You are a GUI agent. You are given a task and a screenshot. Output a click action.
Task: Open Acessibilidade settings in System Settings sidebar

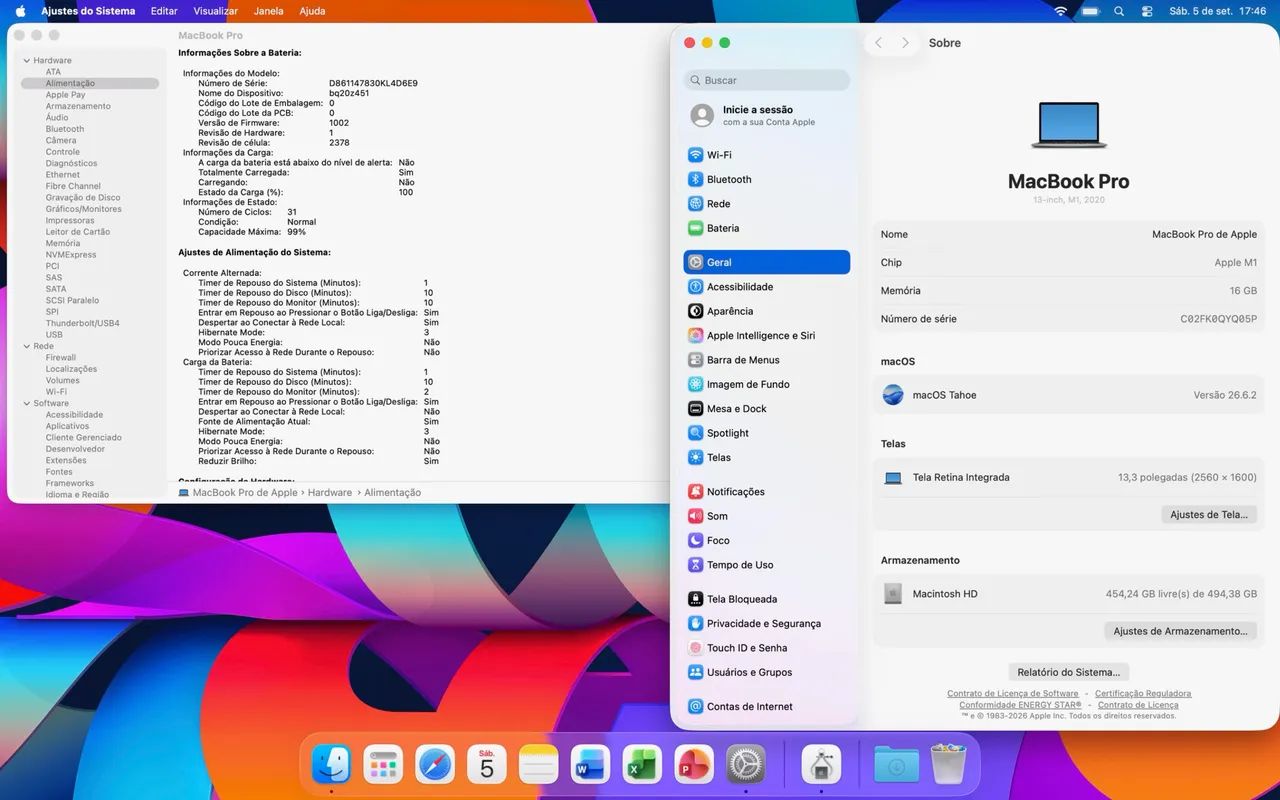[x=767, y=287]
